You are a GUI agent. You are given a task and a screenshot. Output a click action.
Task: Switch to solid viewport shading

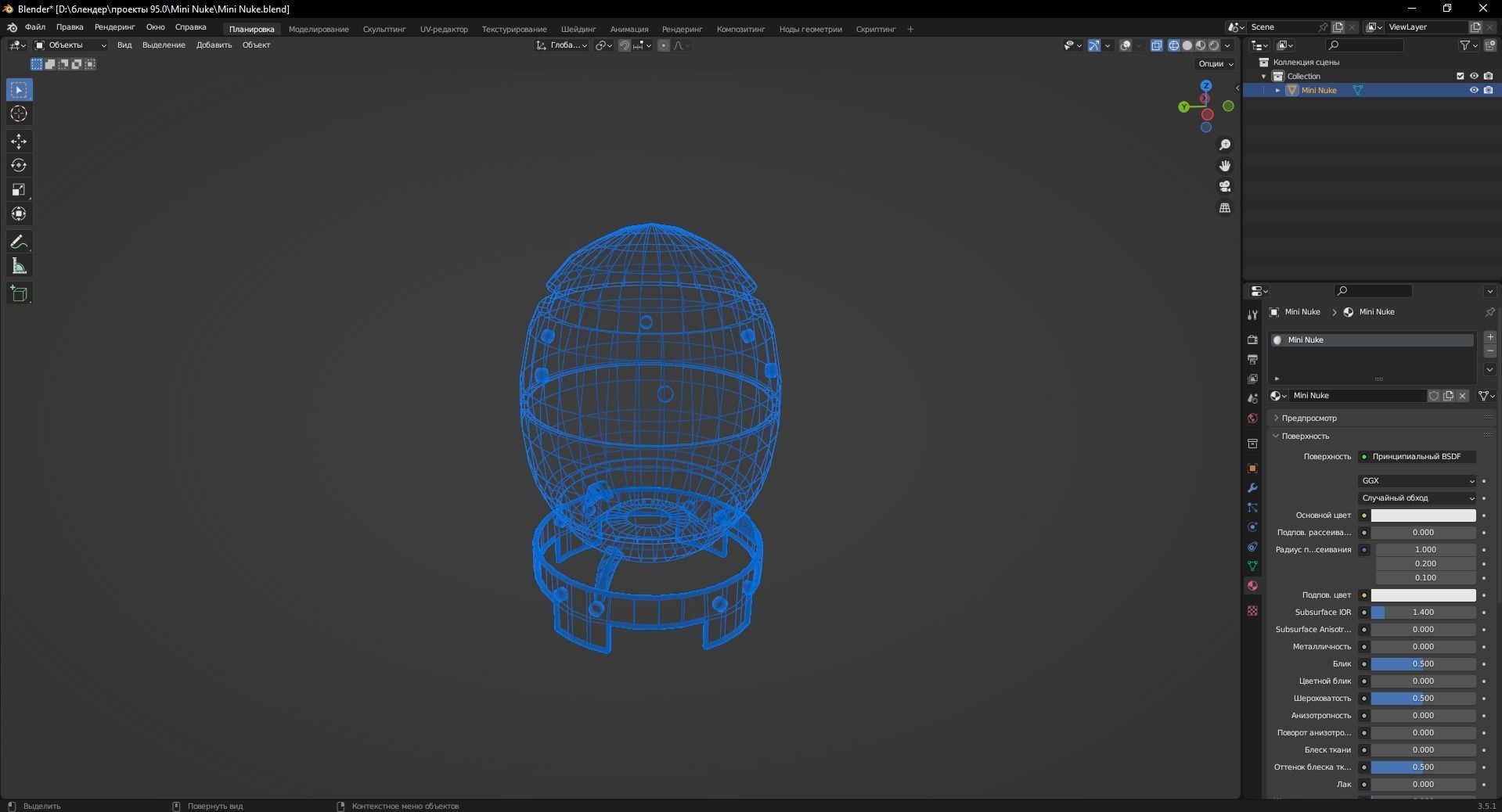coord(1187,45)
